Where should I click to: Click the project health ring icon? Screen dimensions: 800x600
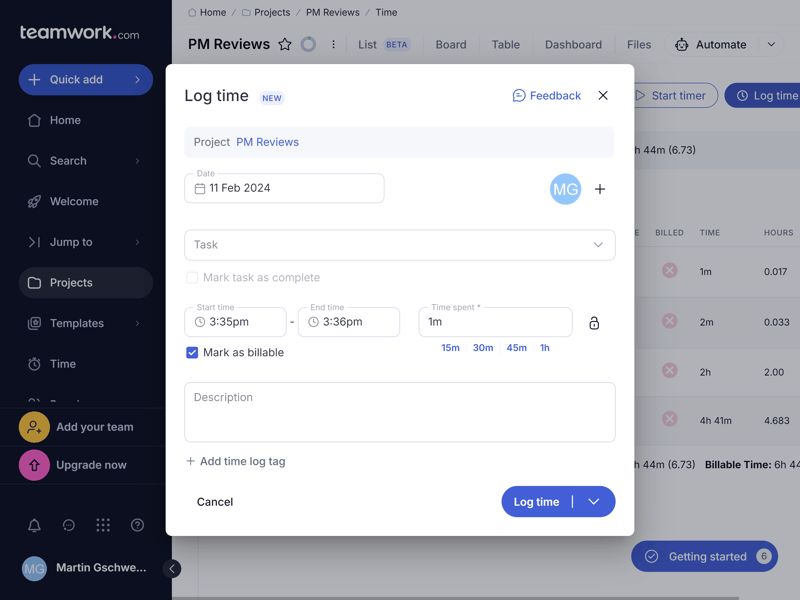pos(308,44)
